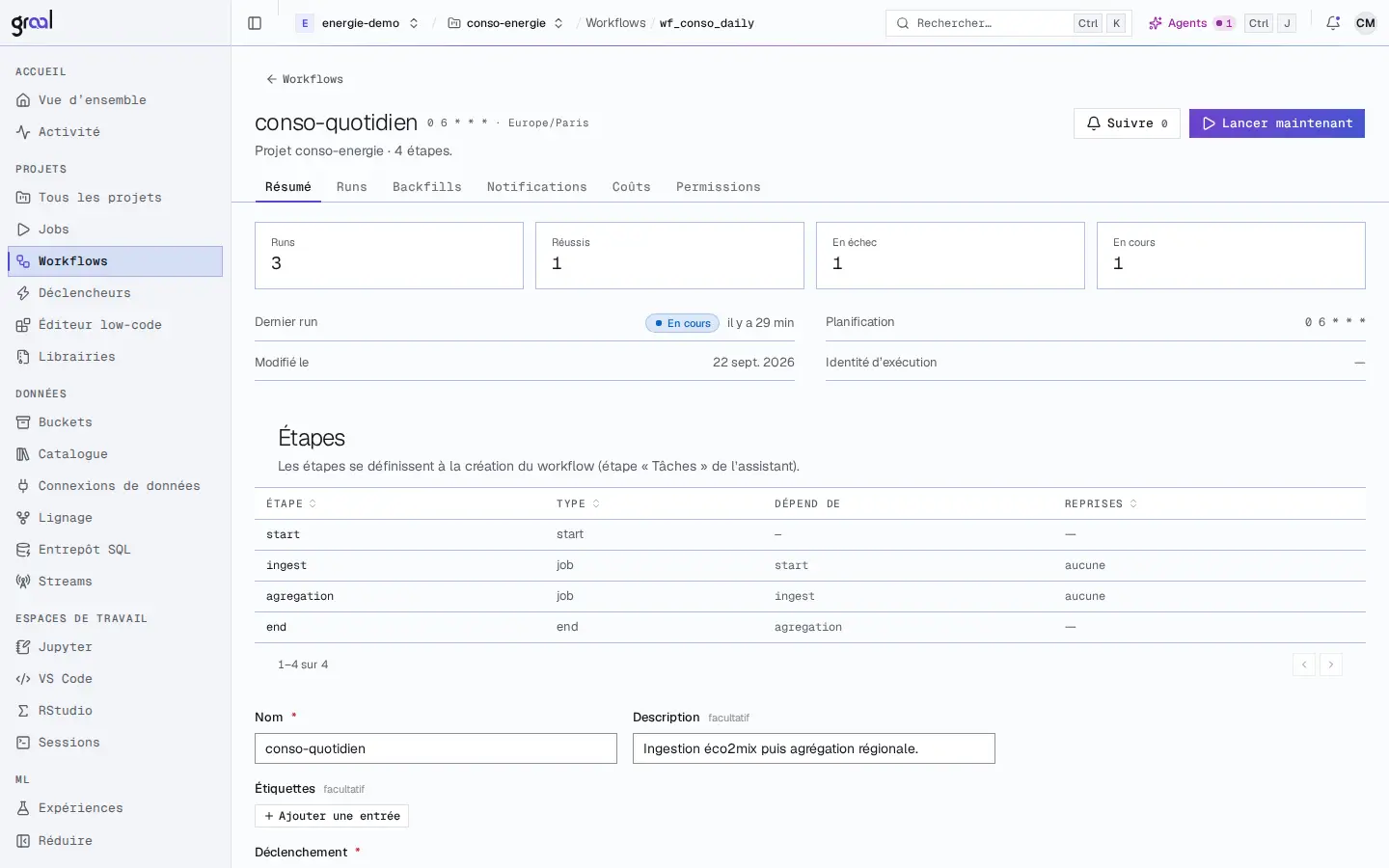The image size is (1389, 868).
Task: Open Entrepôt SQL
Action: pyautogui.click(x=115, y=550)
